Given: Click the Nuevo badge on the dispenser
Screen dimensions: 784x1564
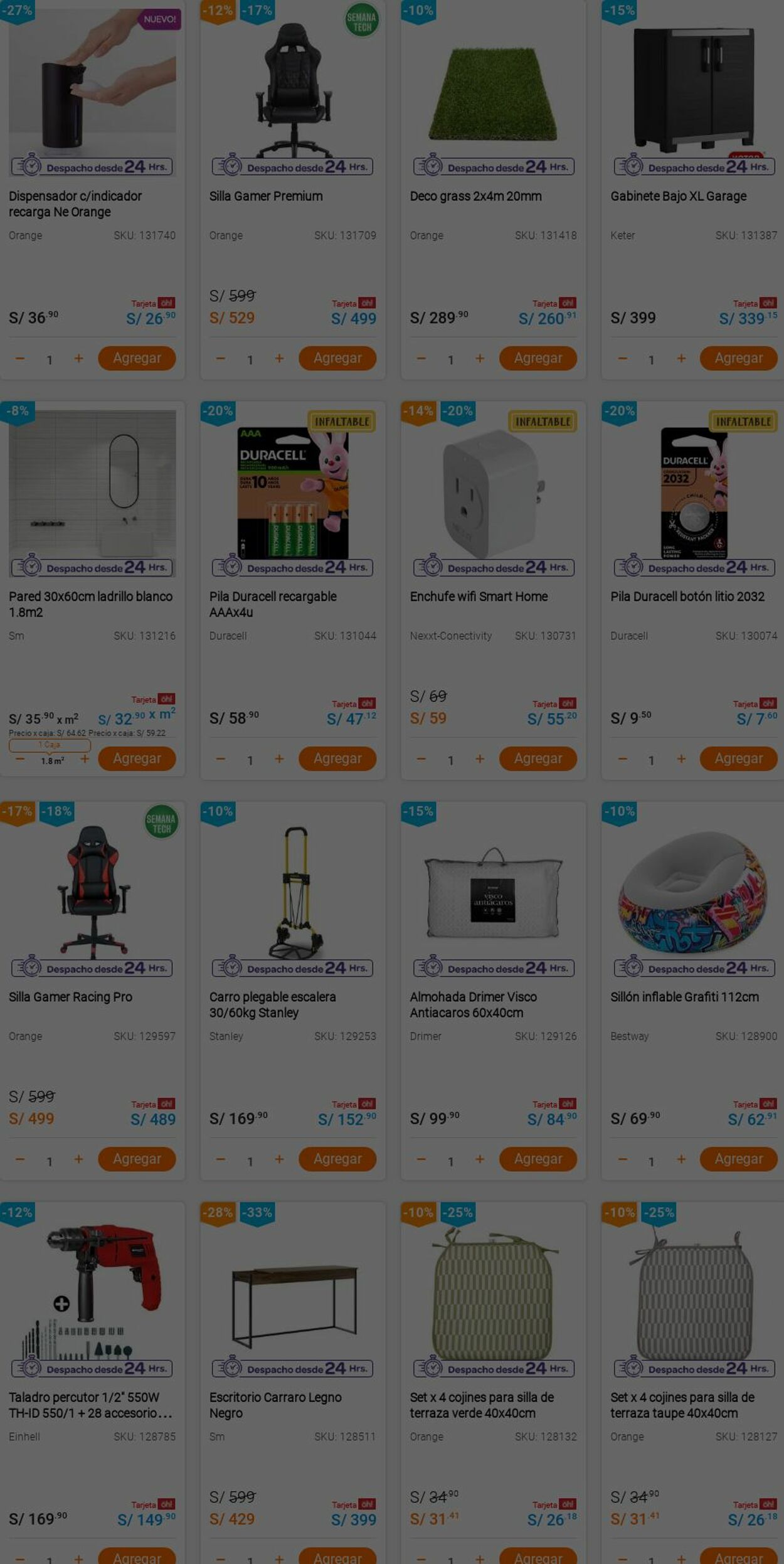Looking at the screenshot, I should click(x=159, y=19).
